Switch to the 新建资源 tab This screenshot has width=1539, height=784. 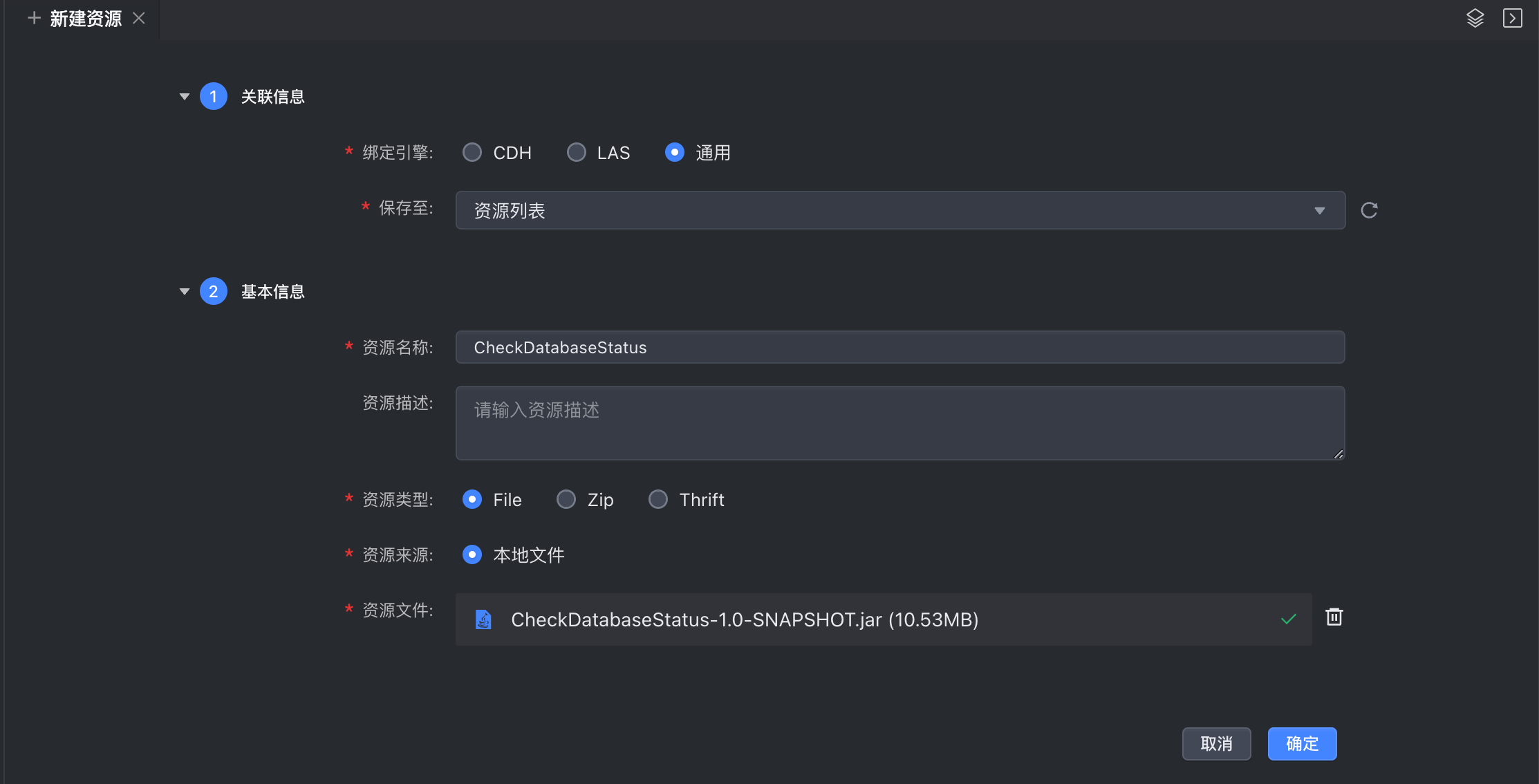click(86, 19)
